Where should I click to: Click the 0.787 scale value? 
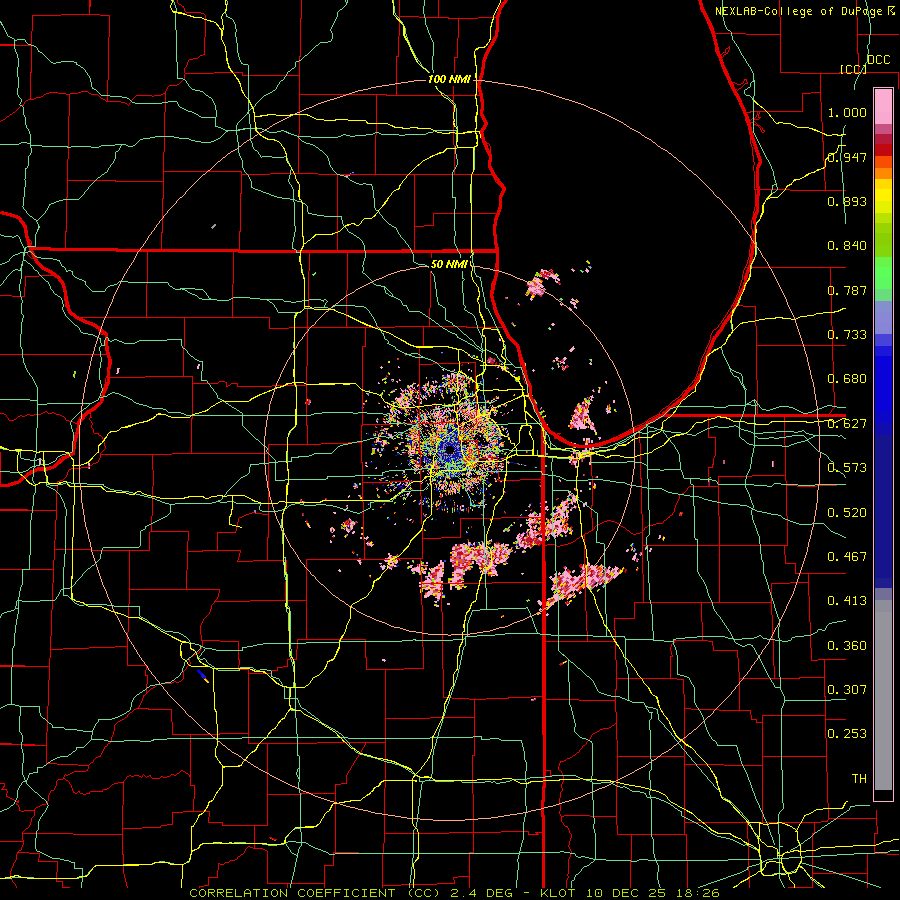847,290
